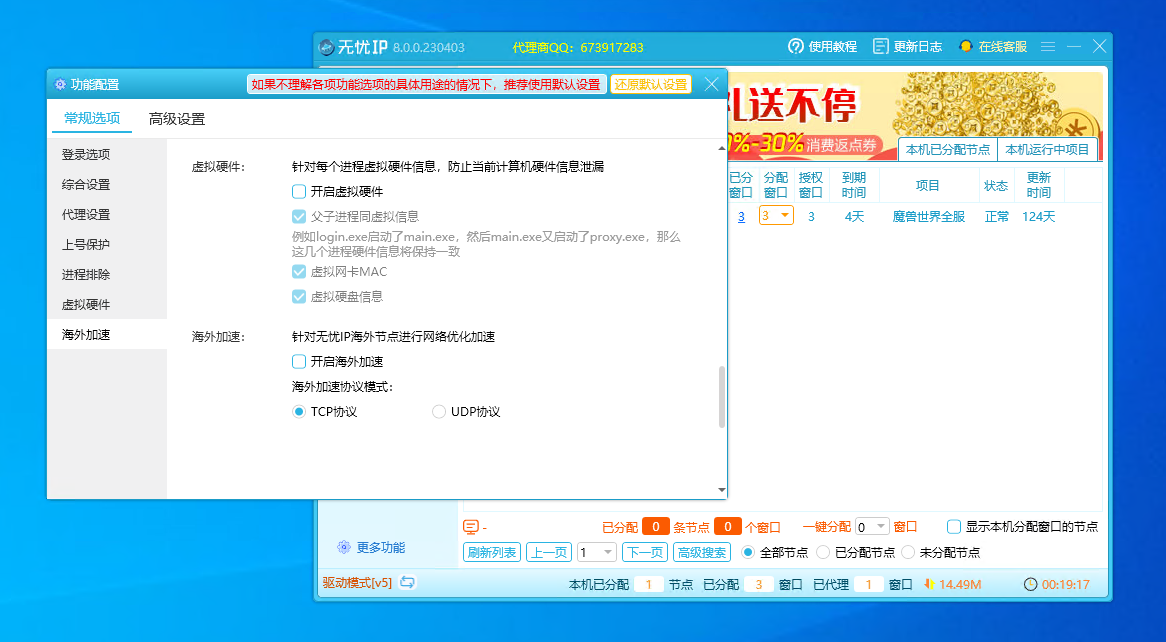Select the 已分配节点 radio button
Screen dimensions: 1166x642
822,552
